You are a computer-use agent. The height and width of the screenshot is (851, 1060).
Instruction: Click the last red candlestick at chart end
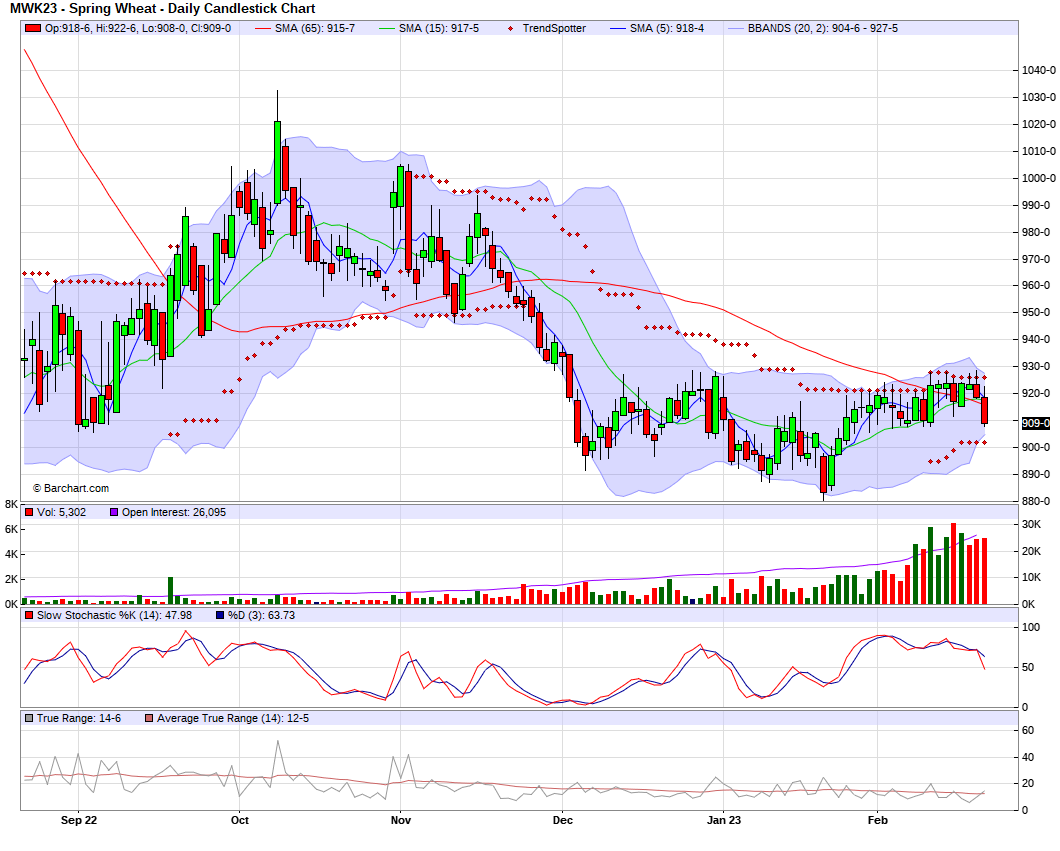[984, 410]
